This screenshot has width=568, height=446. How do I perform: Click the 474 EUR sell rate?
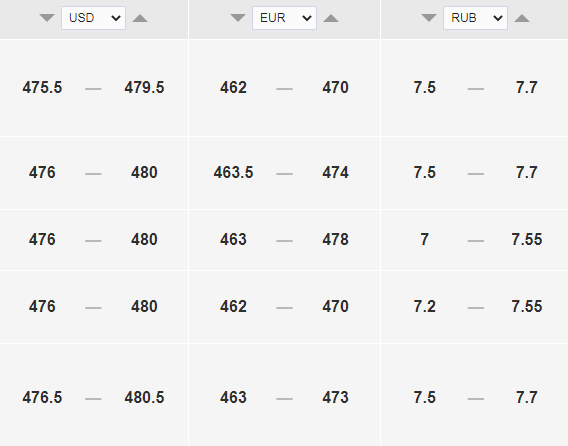click(x=335, y=172)
